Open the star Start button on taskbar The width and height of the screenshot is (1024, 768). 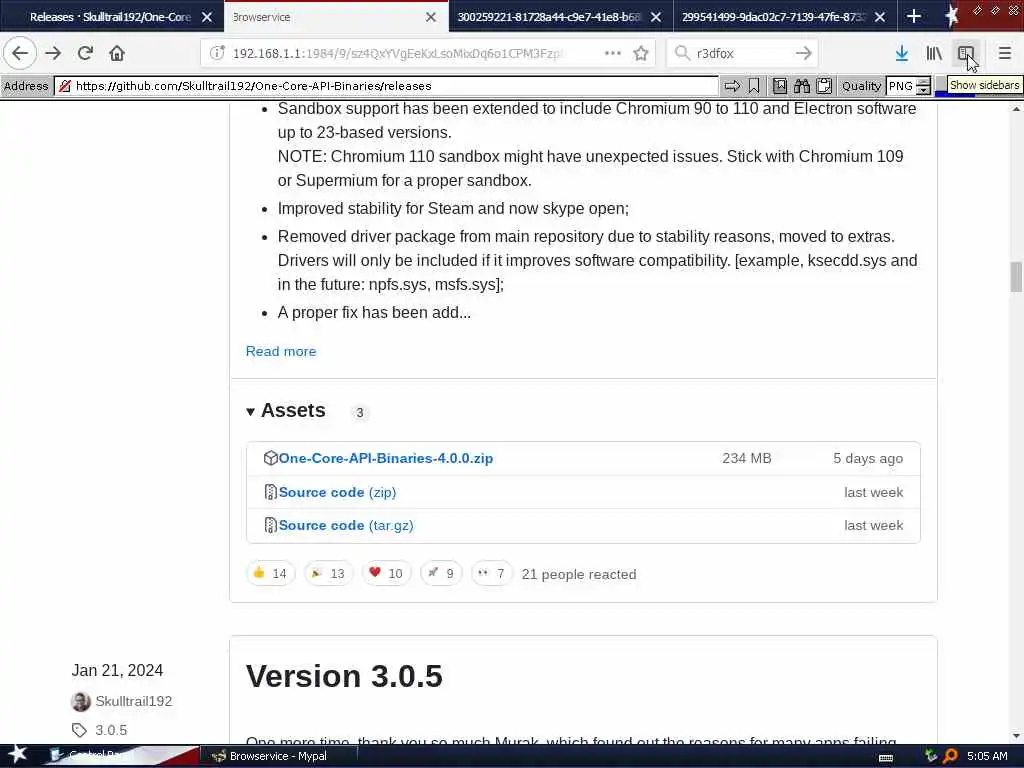pos(17,755)
